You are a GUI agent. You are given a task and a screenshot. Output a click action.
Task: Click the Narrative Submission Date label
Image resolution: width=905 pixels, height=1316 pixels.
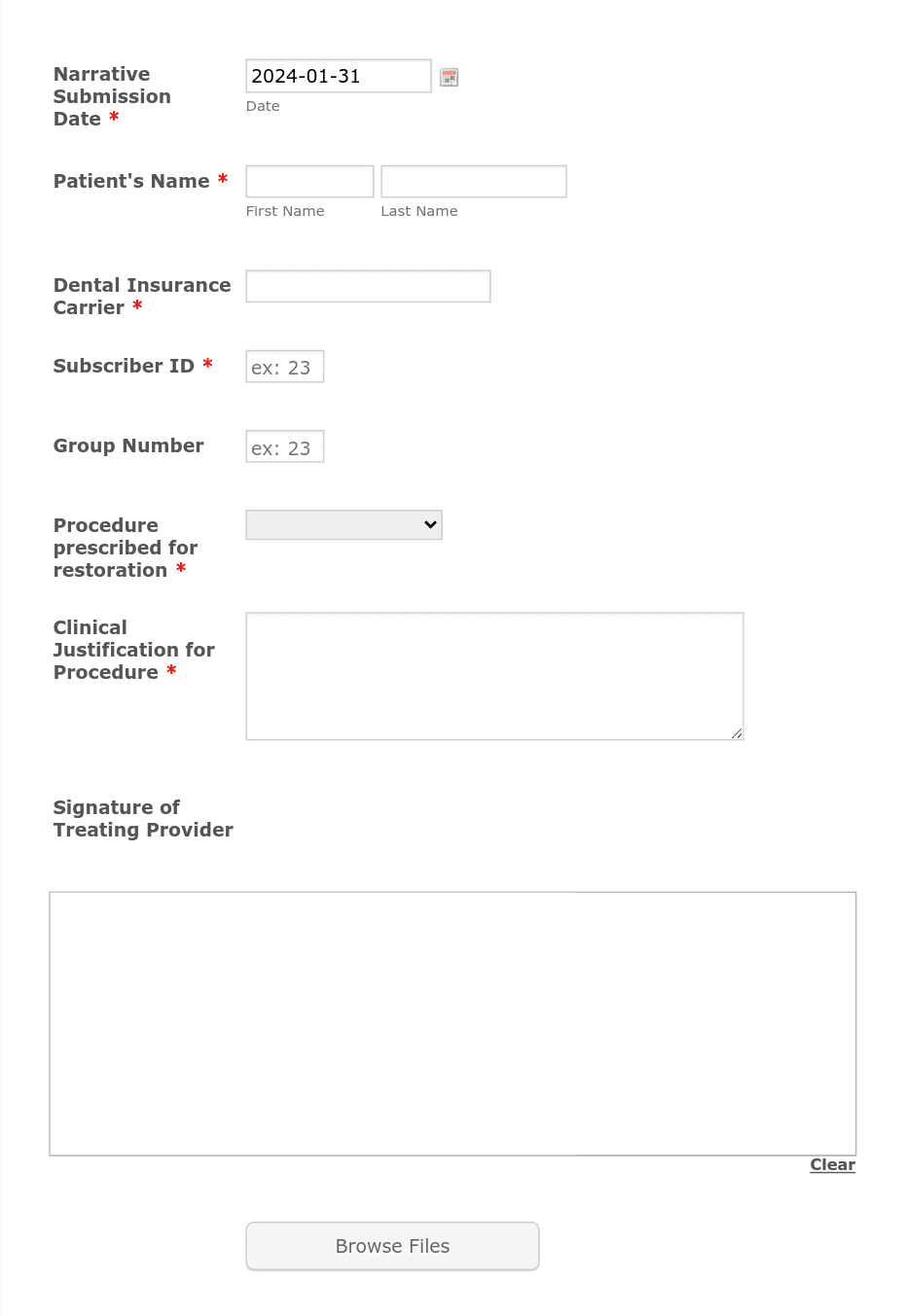pyautogui.click(x=111, y=95)
